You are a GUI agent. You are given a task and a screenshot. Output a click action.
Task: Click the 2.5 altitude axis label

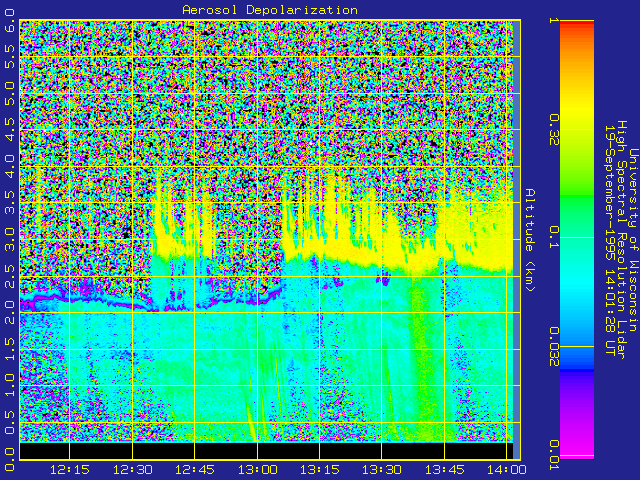9,276
